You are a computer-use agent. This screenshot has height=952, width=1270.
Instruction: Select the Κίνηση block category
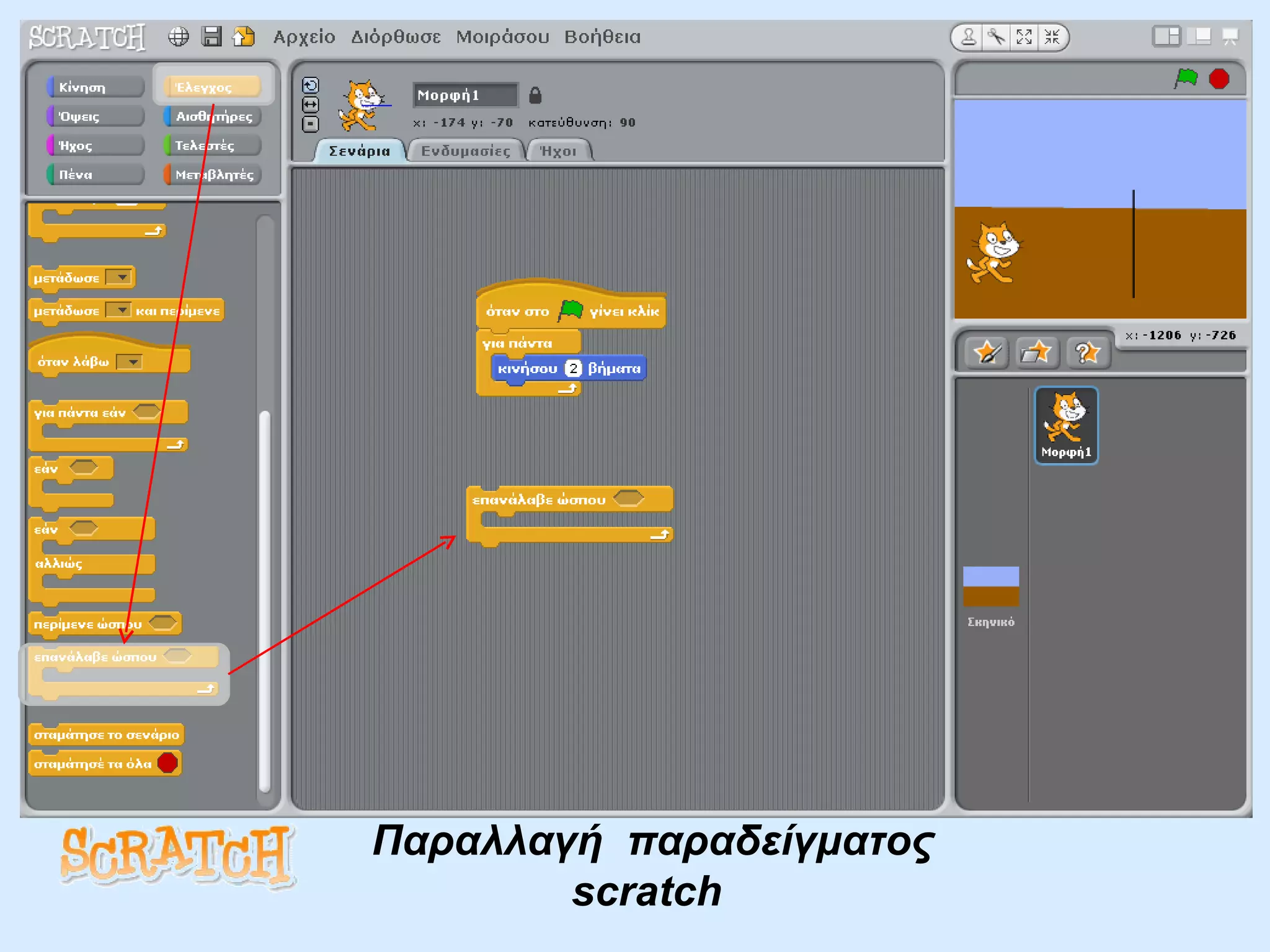(95, 87)
